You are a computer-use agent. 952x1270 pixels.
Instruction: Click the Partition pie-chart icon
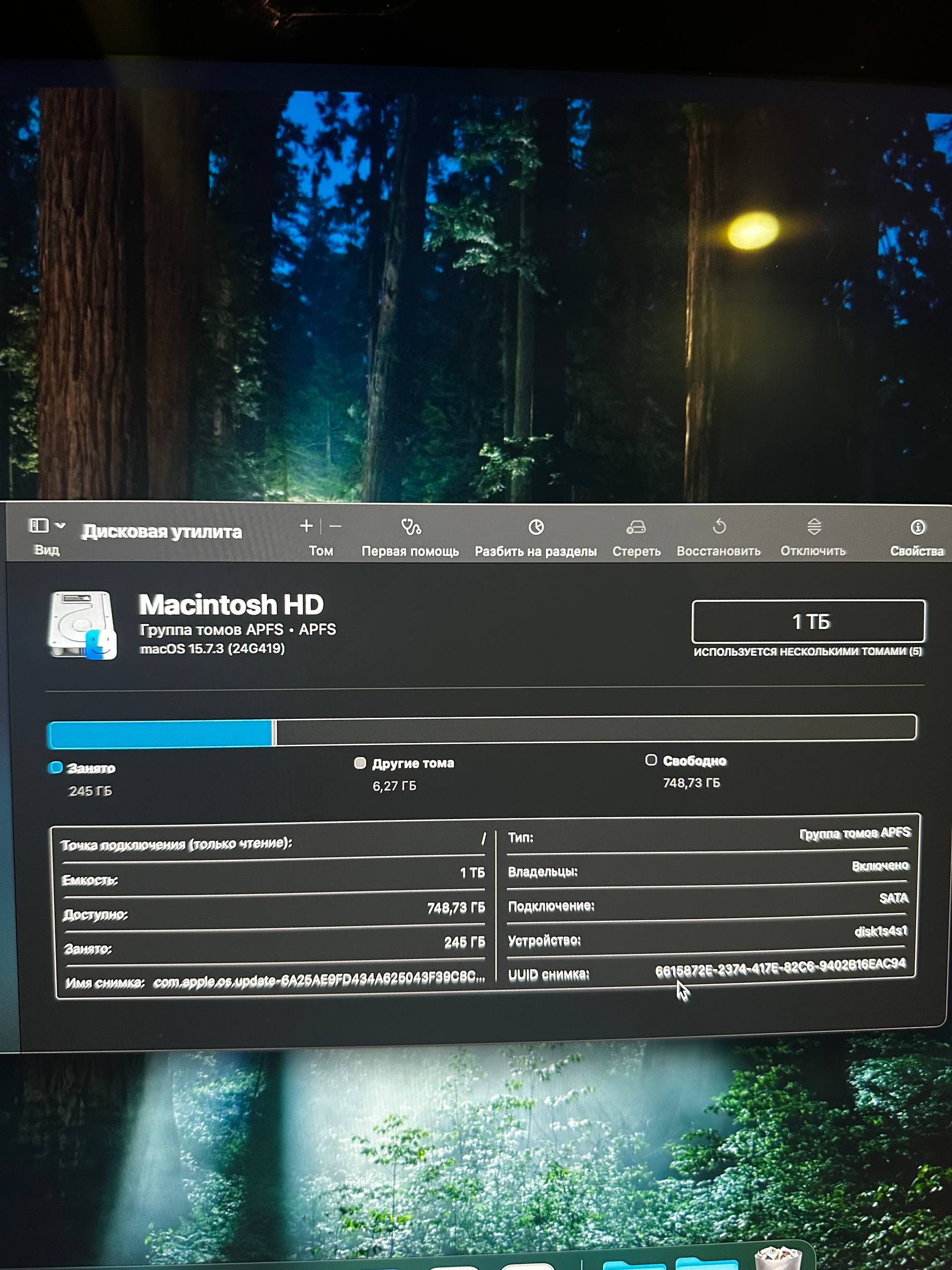(x=535, y=526)
